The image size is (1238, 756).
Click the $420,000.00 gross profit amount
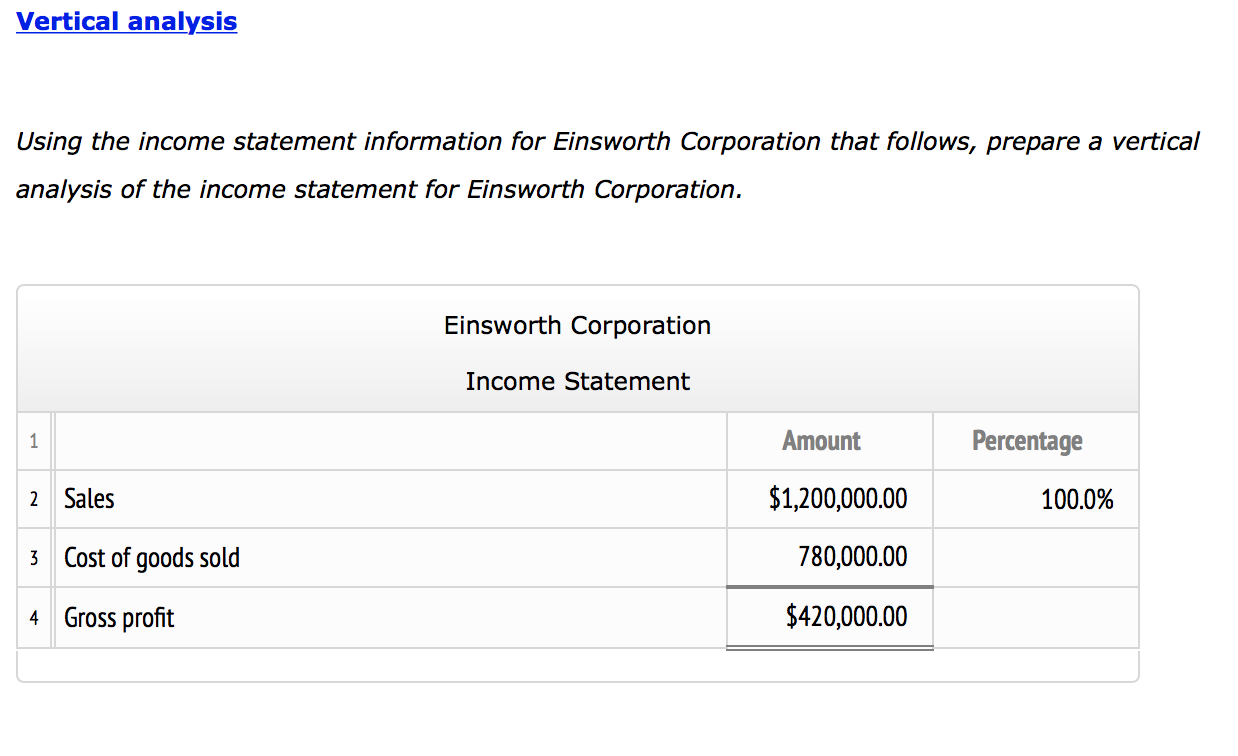pyautogui.click(x=847, y=617)
